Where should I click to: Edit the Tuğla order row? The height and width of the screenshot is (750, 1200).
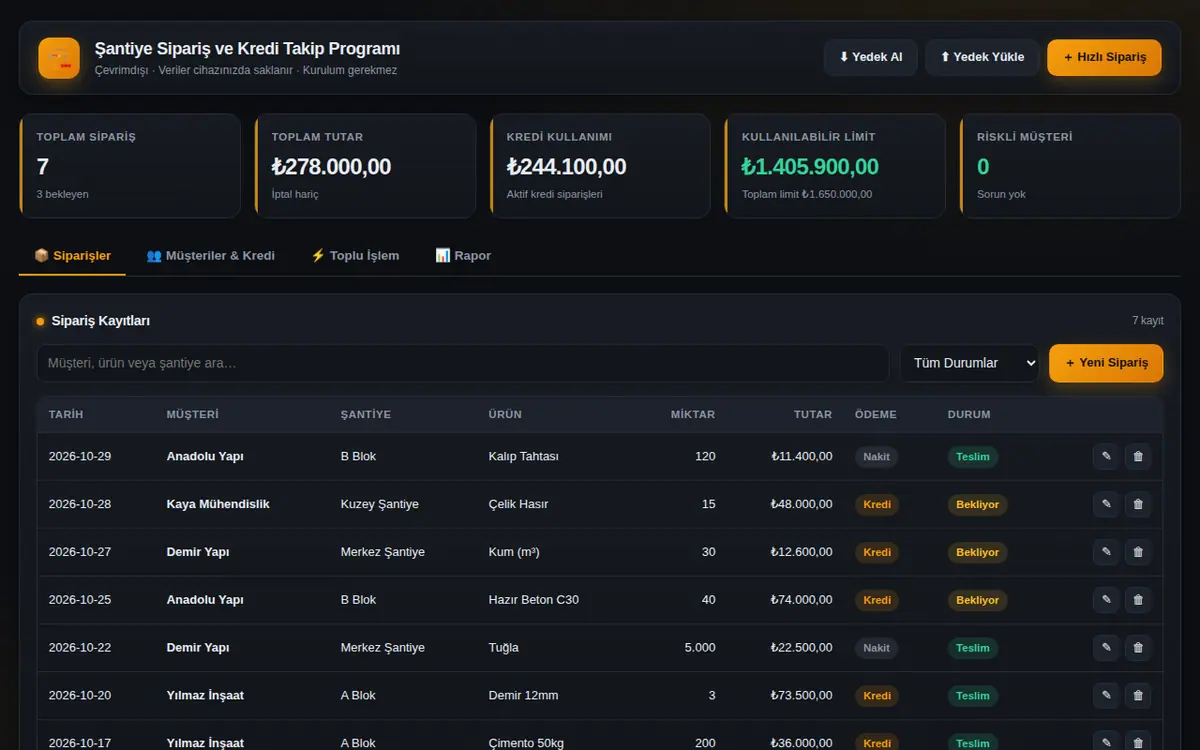point(1106,648)
